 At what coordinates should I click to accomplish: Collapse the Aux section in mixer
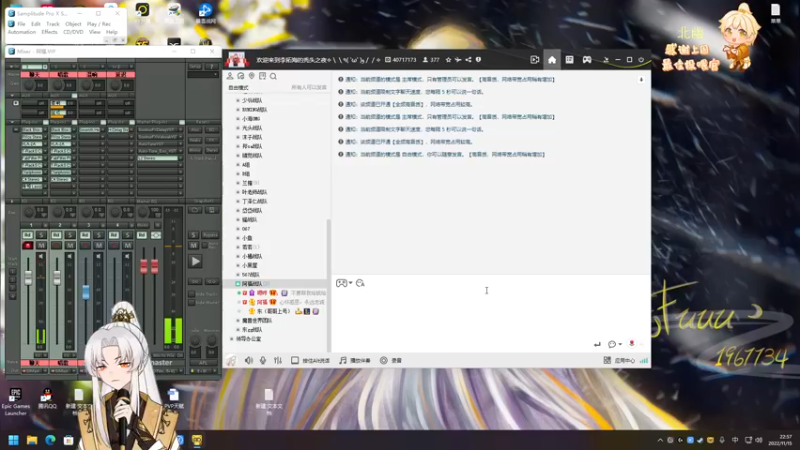[12, 95]
